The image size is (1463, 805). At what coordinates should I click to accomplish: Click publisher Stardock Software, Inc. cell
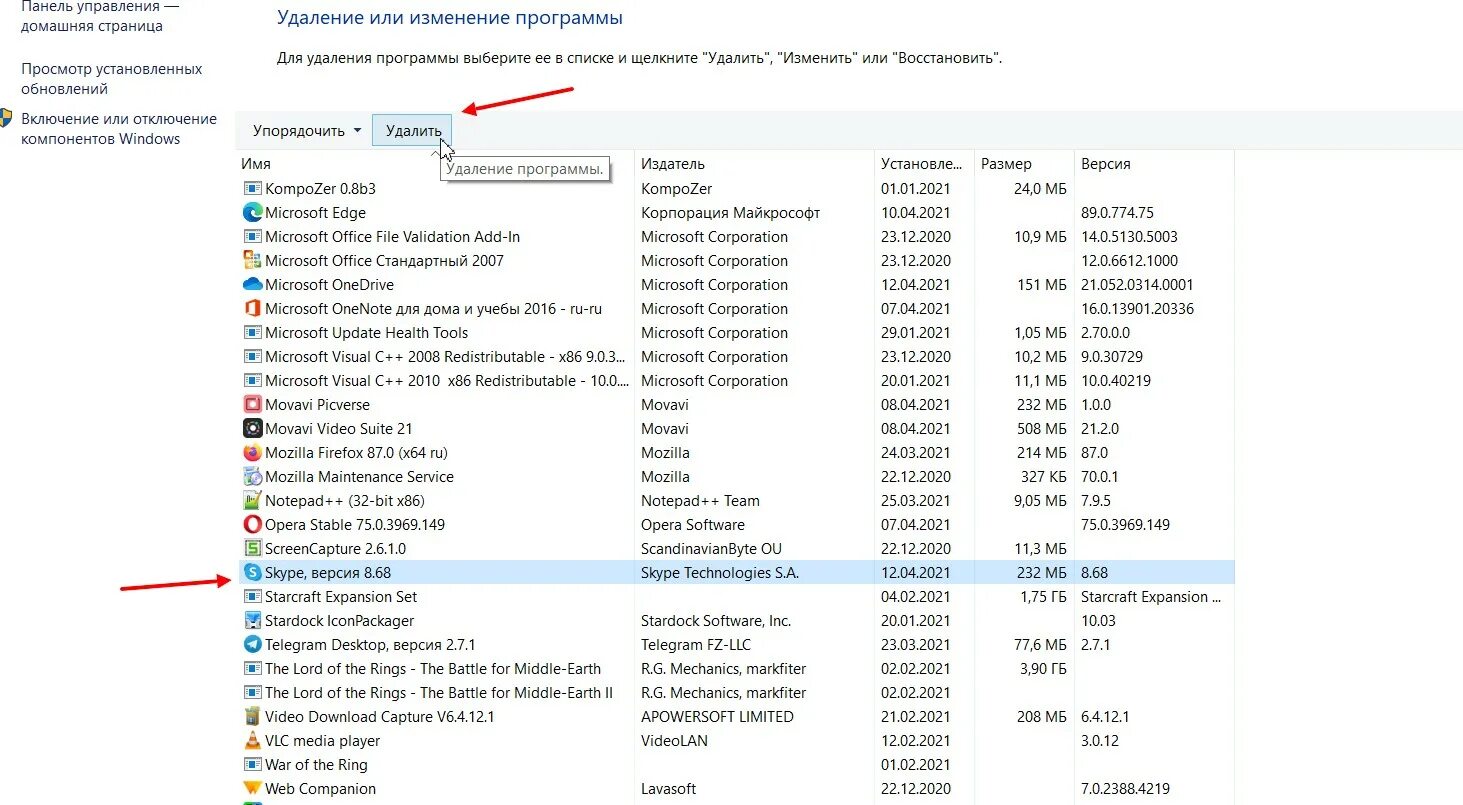(716, 621)
